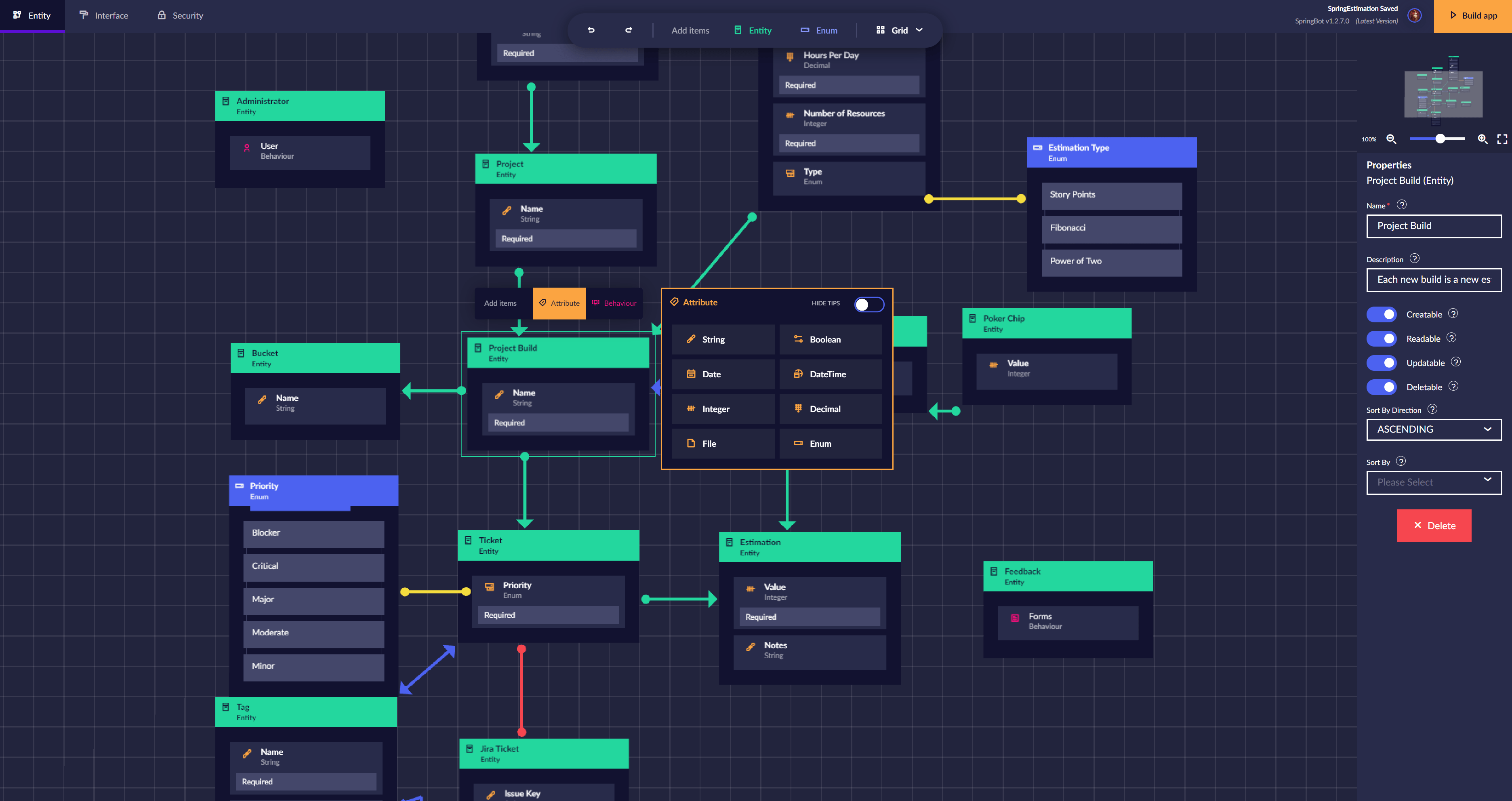Choose Behaviour in the add items bar
The width and height of the screenshot is (1512, 801).
click(614, 303)
